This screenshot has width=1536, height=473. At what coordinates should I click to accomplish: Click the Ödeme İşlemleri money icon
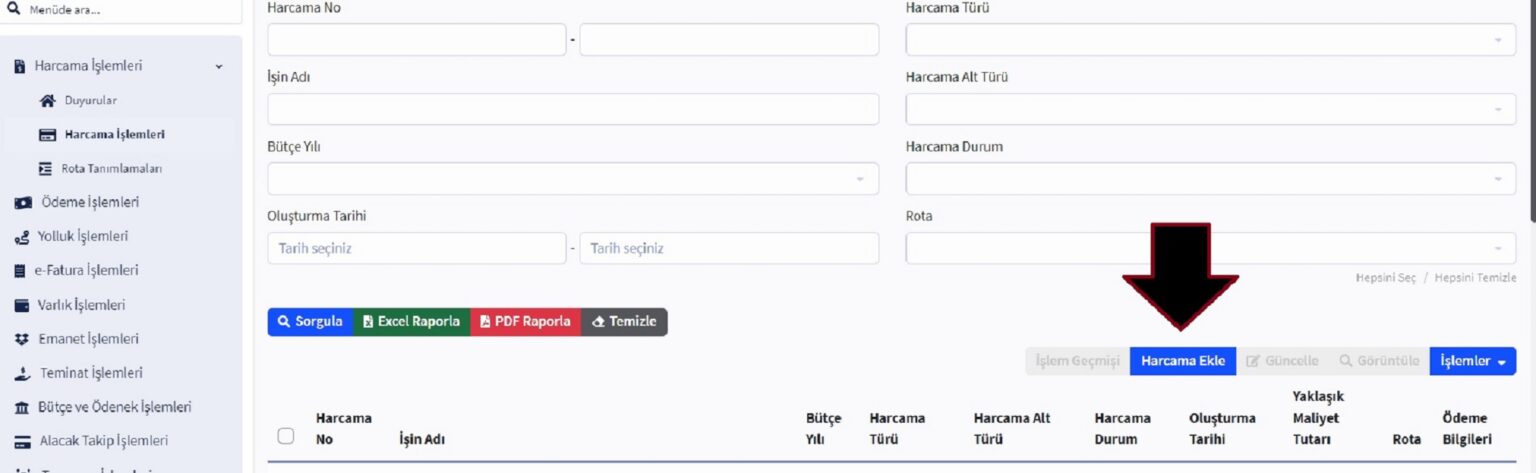click(22, 203)
